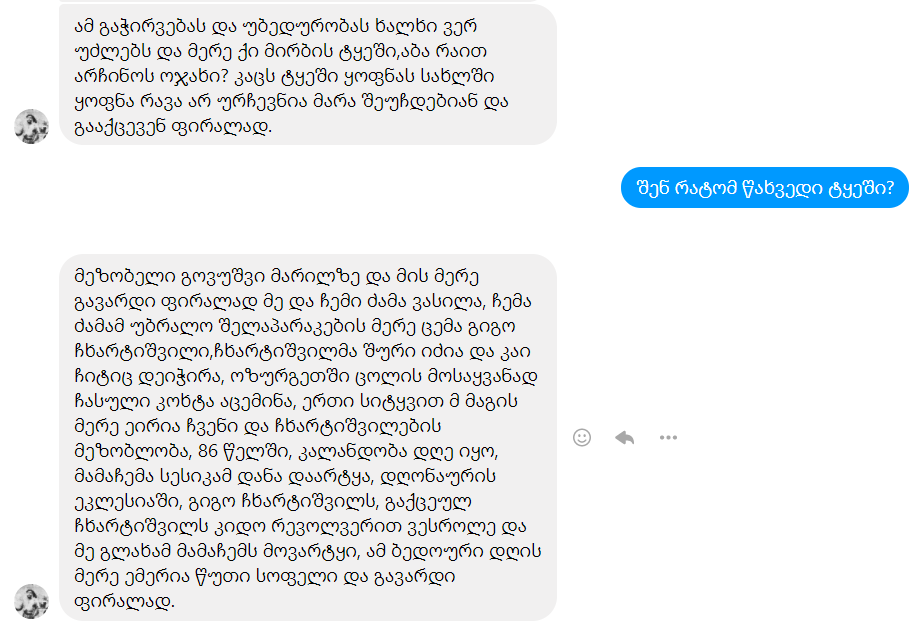Click the sender avatar next to the first message
The width and height of the screenshot is (919, 632).
32,126
